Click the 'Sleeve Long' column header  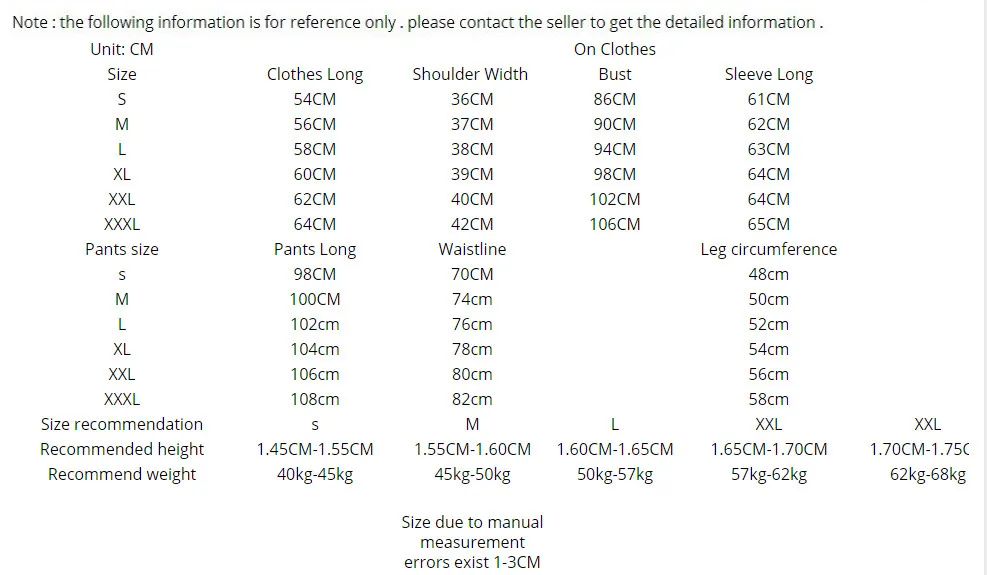[768, 74]
